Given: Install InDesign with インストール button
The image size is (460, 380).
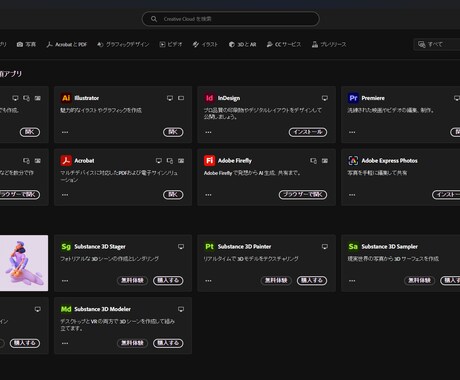Looking at the screenshot, I should pos(308,132).
